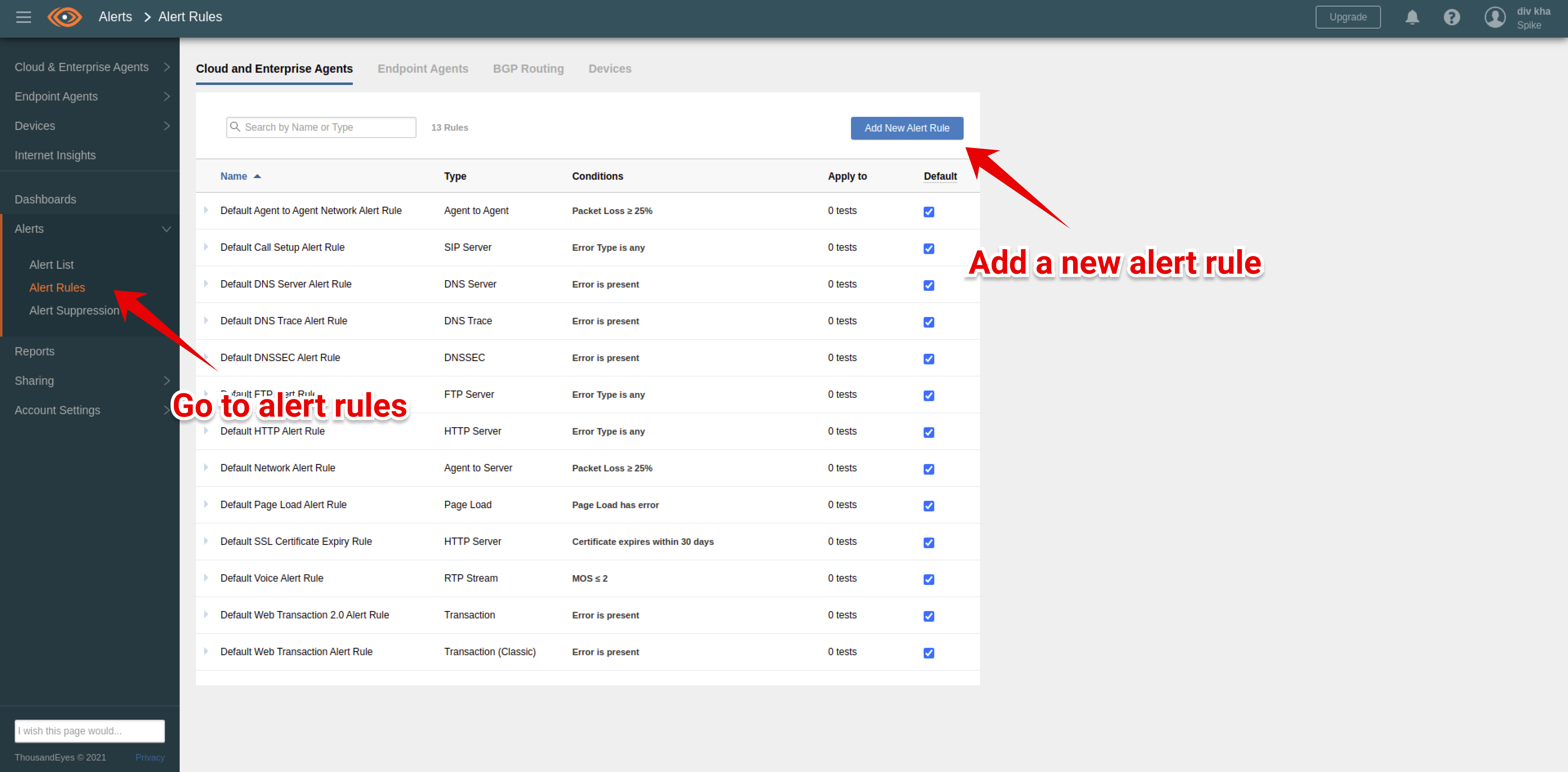
Task: Switch to the BGP Routing tab
Action: tap(528, 69)
